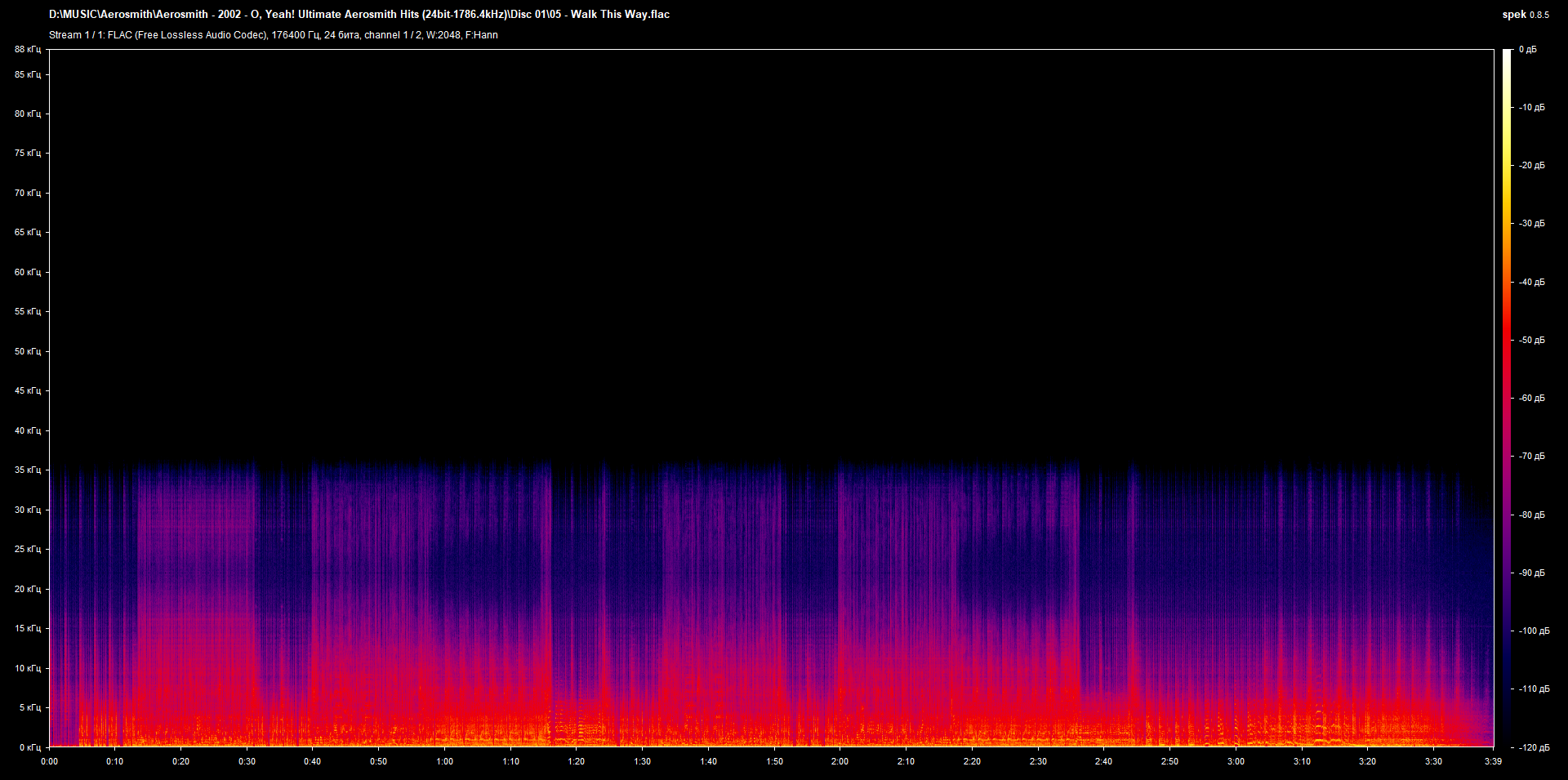The width and height of the screenshot is (1568, 780).
Task: Click the -120 дБ legend marker
Action: click(1536, 746)
